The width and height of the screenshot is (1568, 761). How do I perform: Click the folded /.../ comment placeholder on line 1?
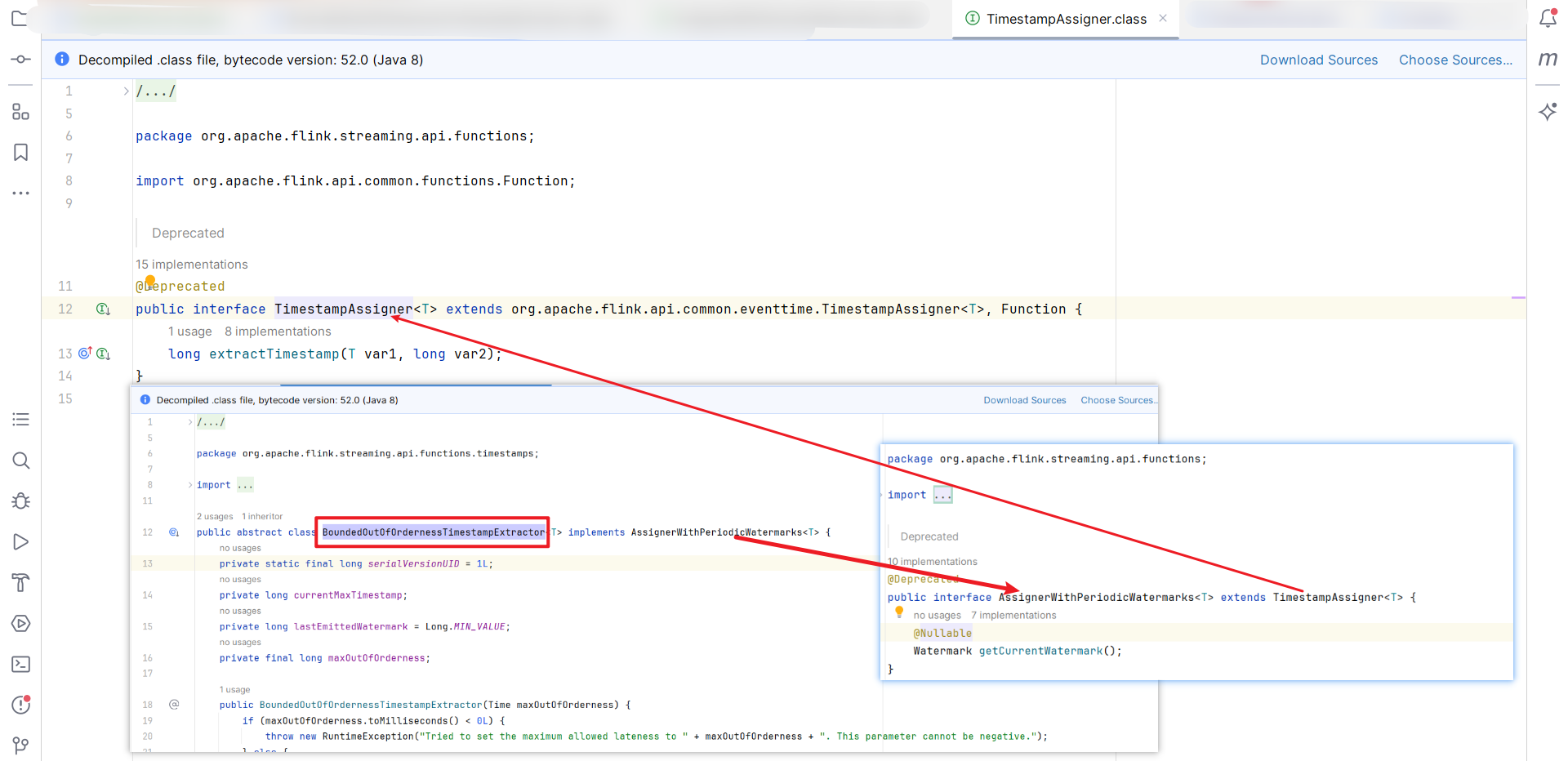coord(155,91)
